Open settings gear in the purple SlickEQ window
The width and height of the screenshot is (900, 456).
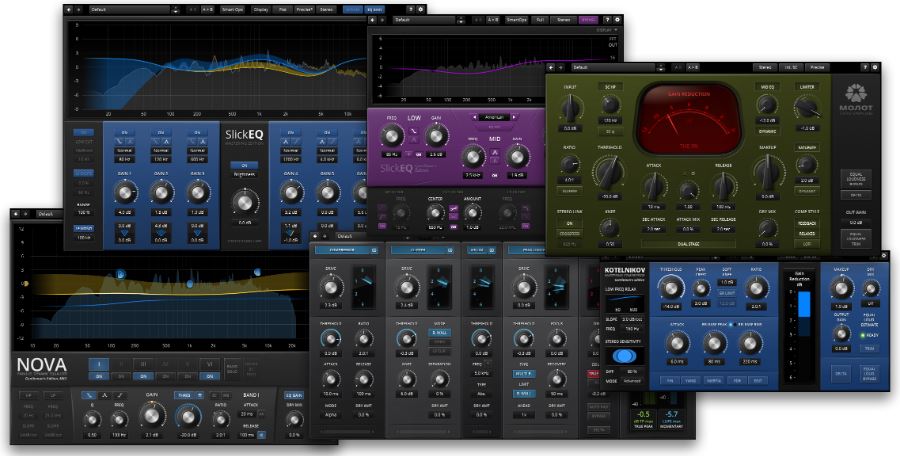tap(616, 20)
